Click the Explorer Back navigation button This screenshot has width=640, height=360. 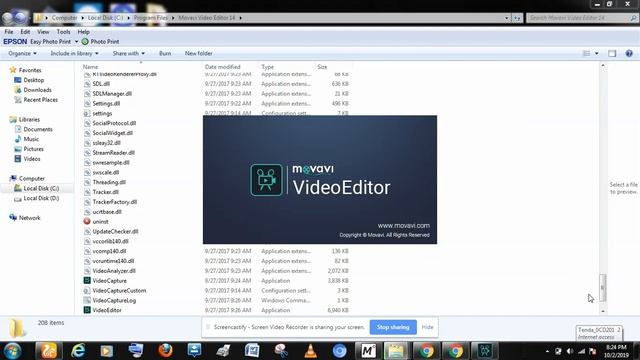tap(7, 18)
